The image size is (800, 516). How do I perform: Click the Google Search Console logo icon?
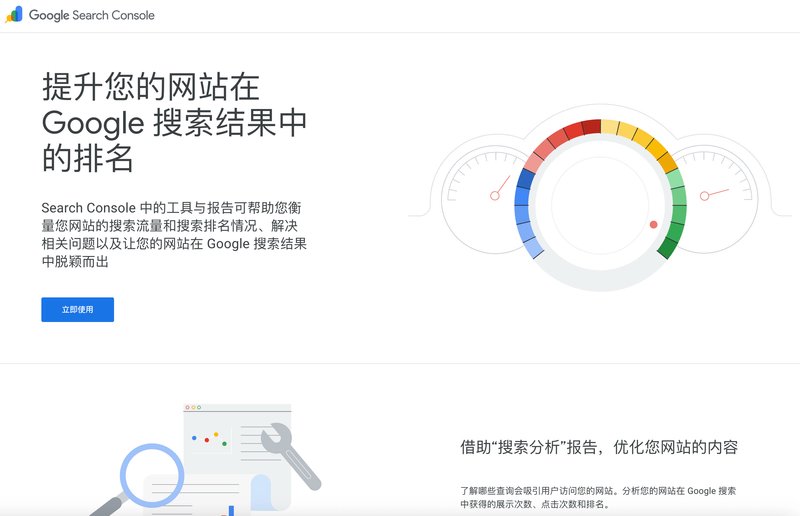point(14,15)
